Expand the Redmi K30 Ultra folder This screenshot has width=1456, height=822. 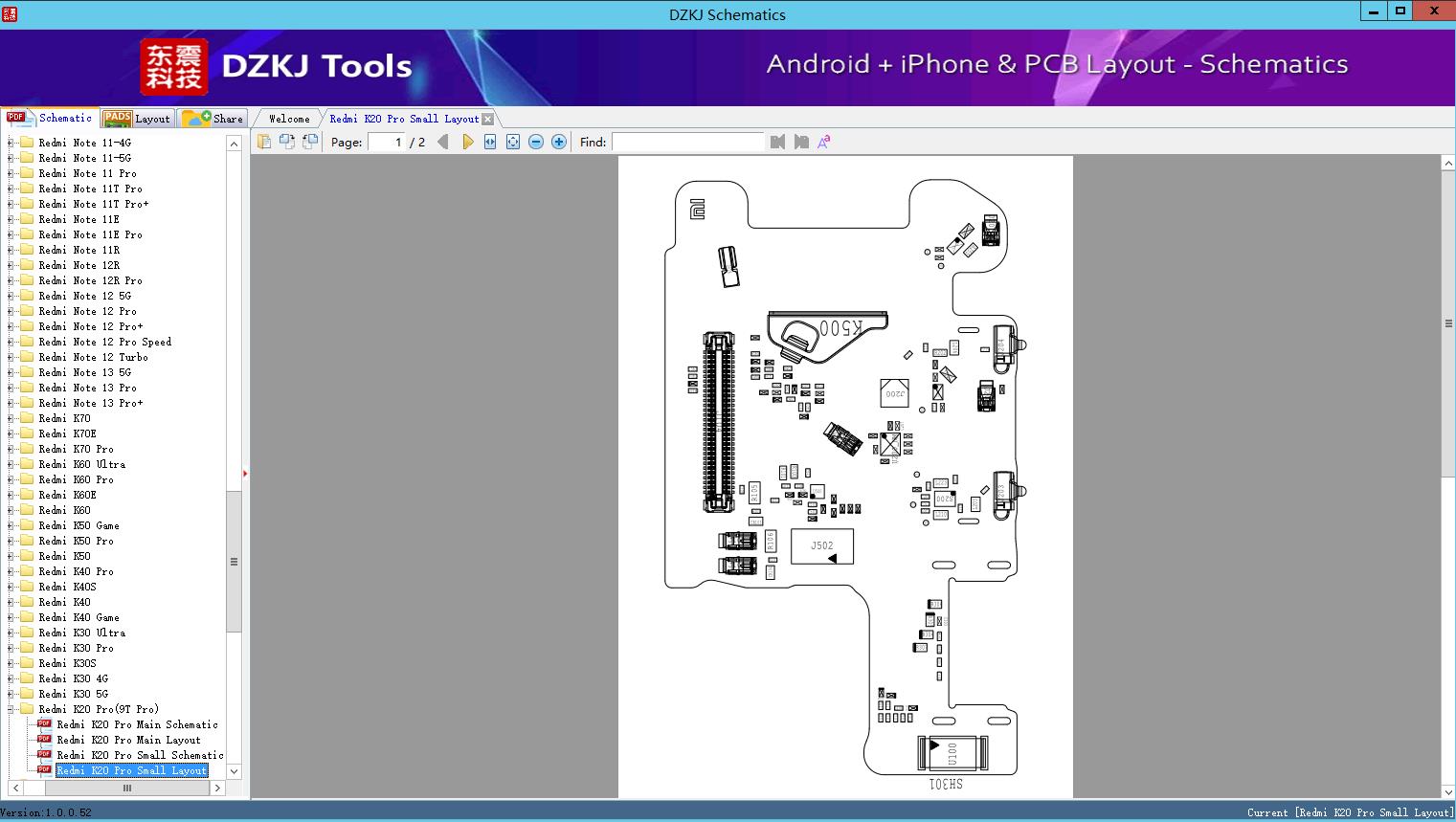coord(11,633)
